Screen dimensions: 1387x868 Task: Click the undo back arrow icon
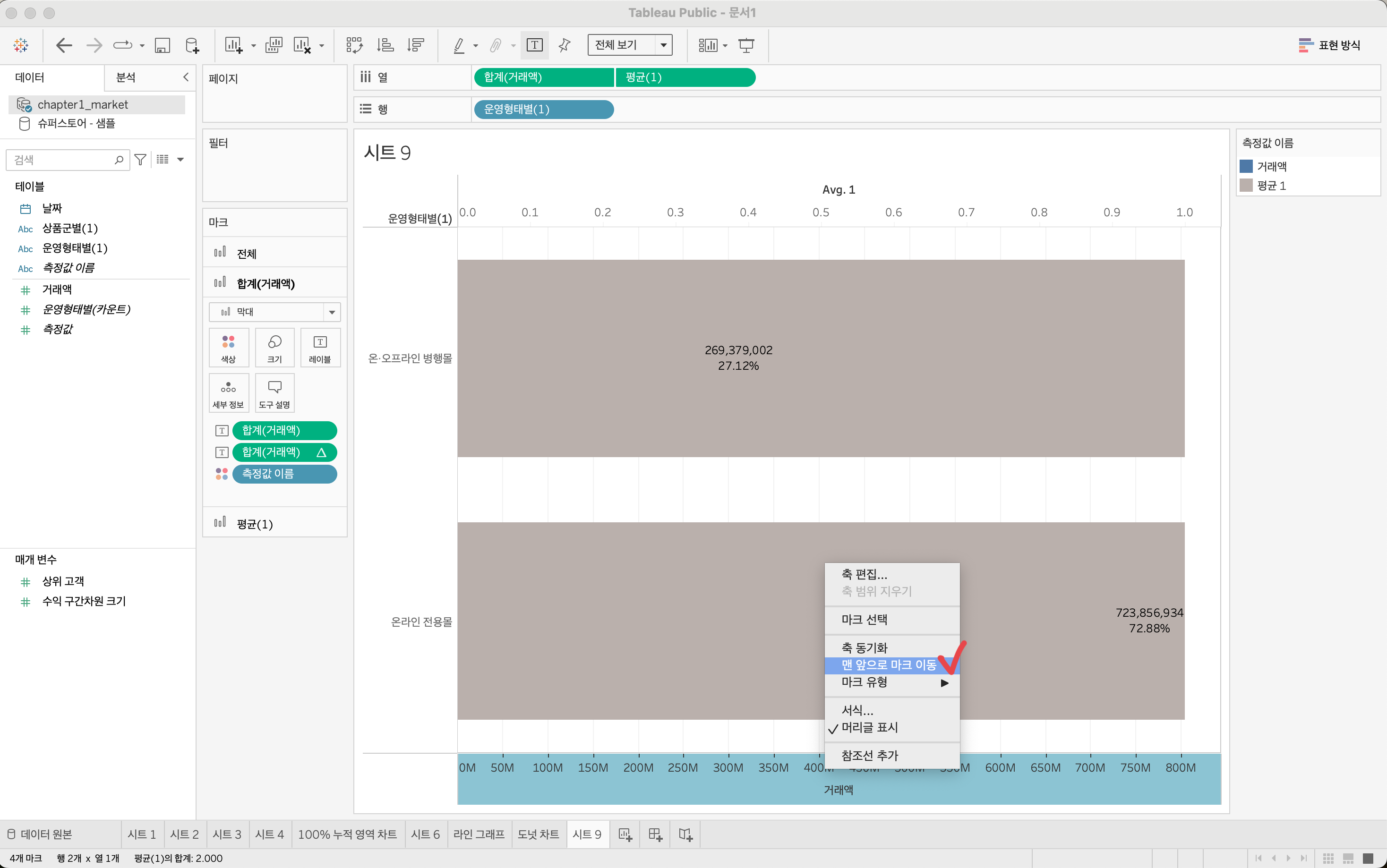[x=64, y=45]
